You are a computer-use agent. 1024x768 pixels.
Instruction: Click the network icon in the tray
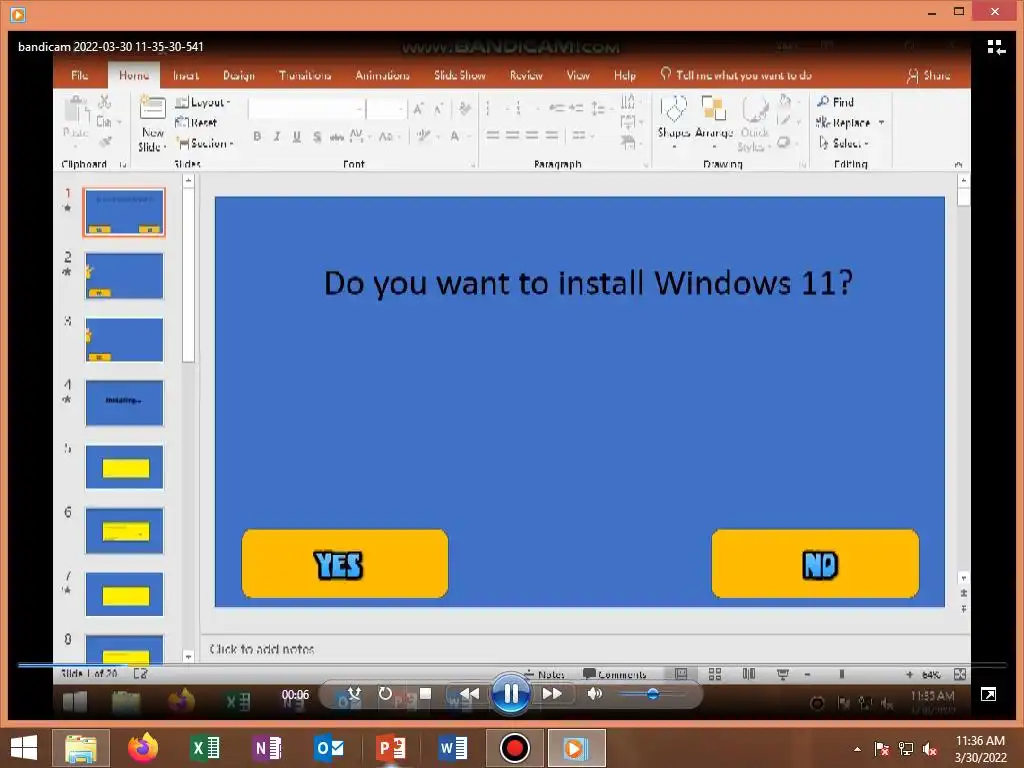[x=906, y=749]
